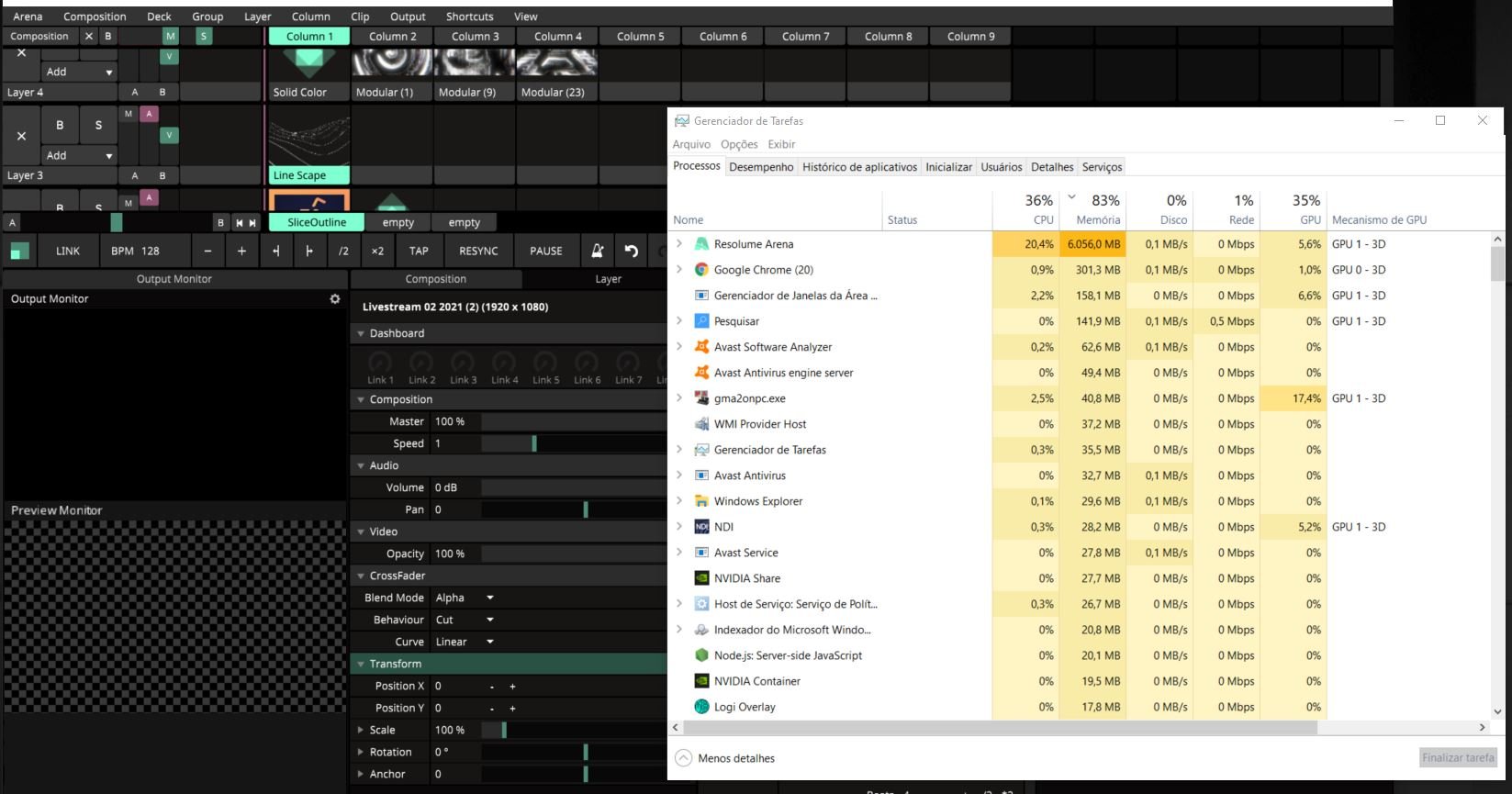This screenshot has width=1512, height=794.
Task: Click the undo arrow icon next to PAUSE
Action: tap(631, 251)
